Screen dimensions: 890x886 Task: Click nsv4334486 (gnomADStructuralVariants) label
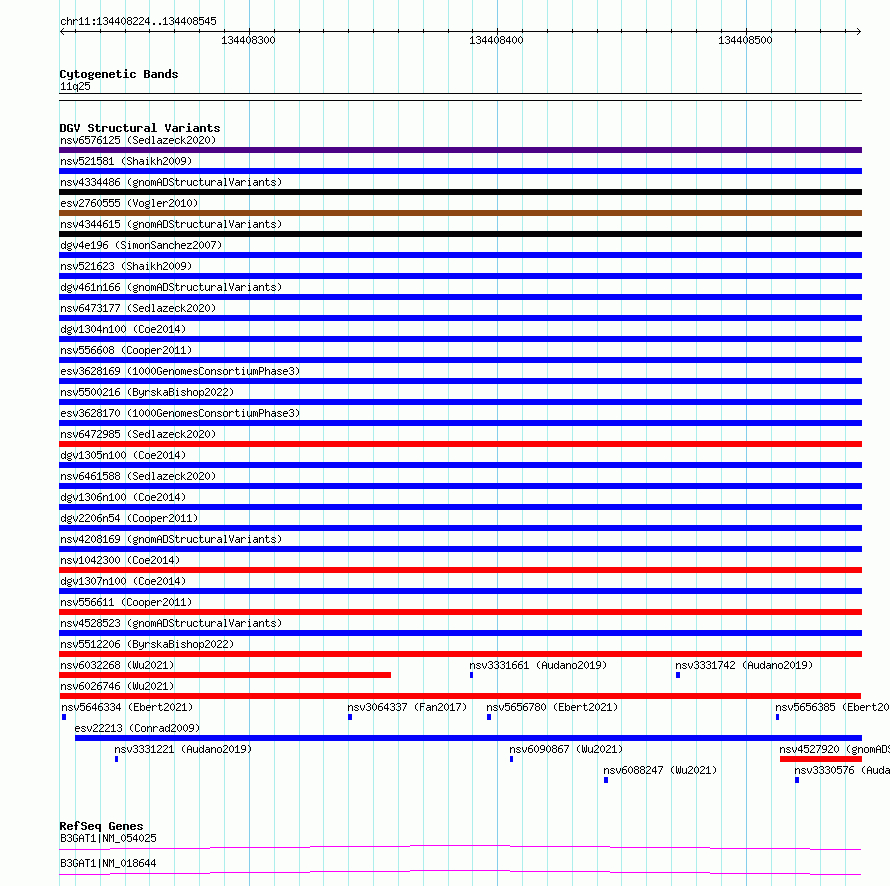tap(171, 182)
